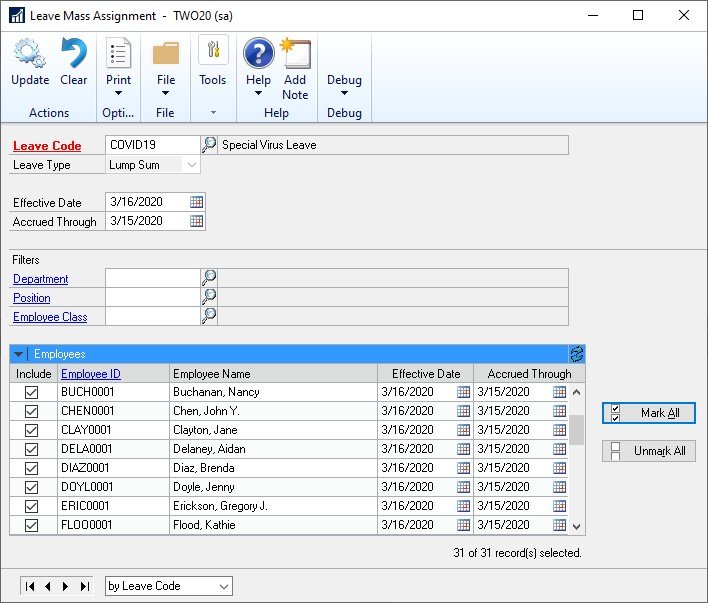
Task: Open the Print options icon
Action: coord(118,53)
